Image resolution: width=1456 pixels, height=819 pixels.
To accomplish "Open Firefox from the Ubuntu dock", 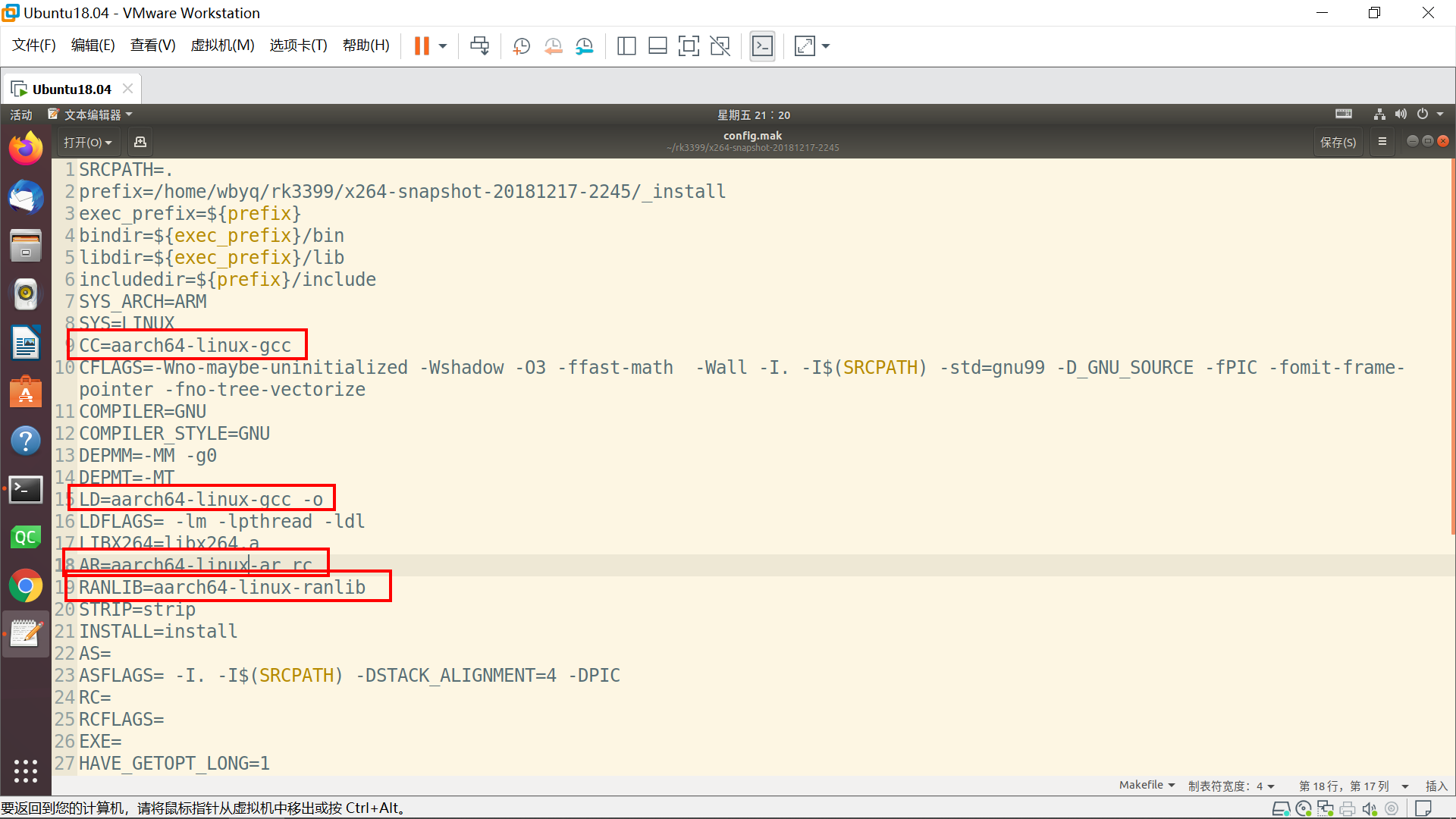I will (26, 149).
